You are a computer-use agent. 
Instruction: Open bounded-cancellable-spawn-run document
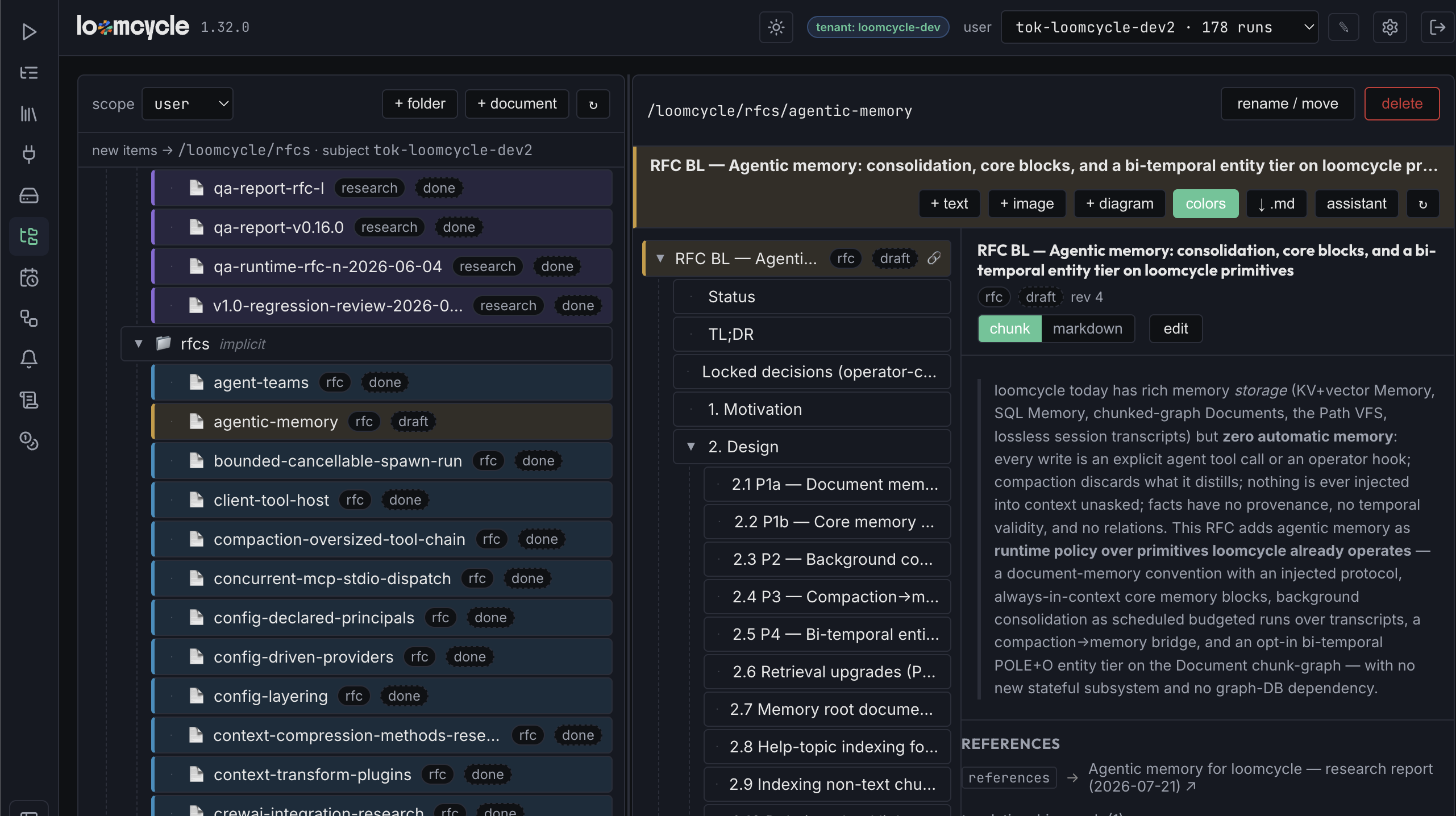[x=382, y=461]
